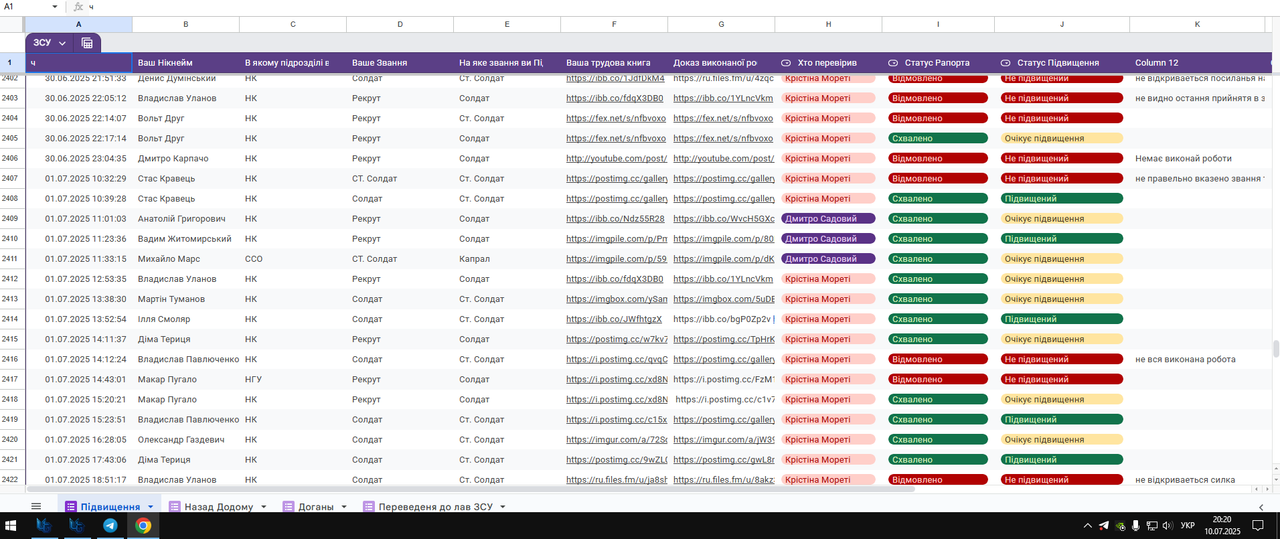Switch to the Назад Додому sheet tab

[218, 507]
